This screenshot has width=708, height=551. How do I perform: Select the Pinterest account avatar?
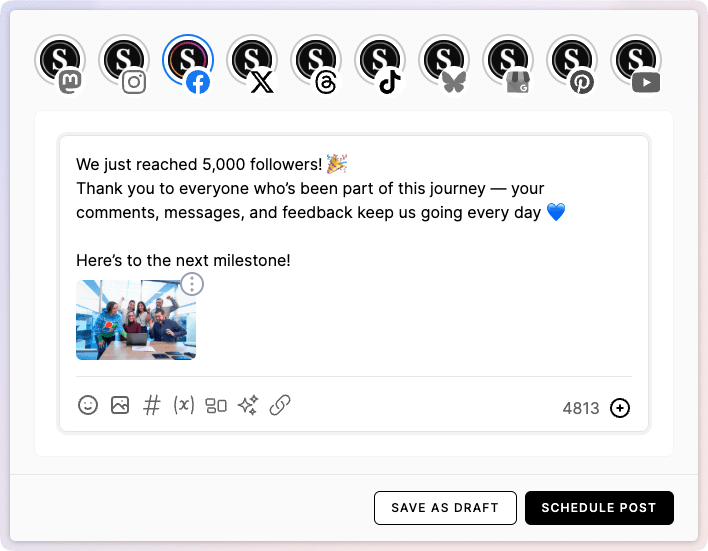[572, 61]
